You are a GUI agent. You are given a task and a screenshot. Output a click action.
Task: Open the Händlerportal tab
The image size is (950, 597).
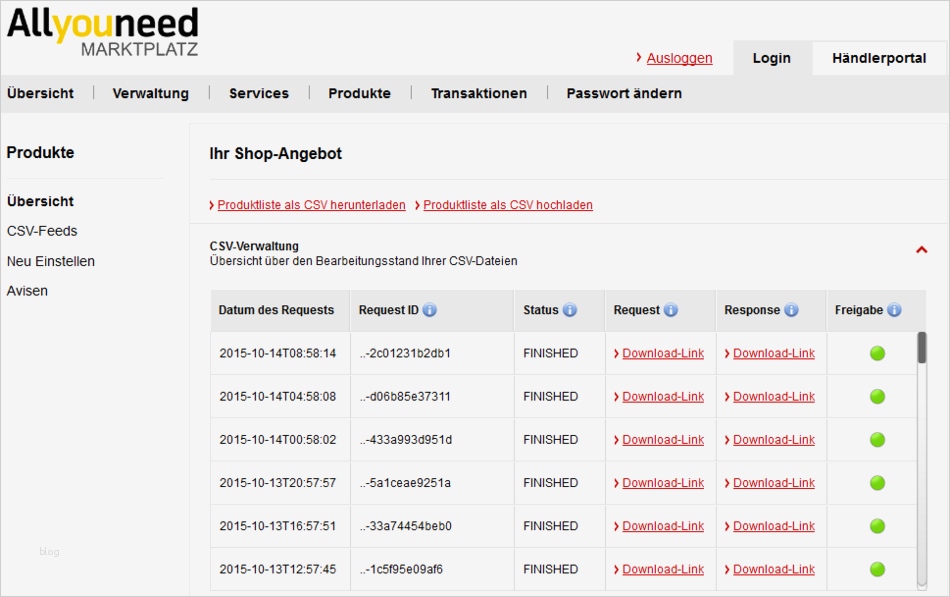click(879, 58)
